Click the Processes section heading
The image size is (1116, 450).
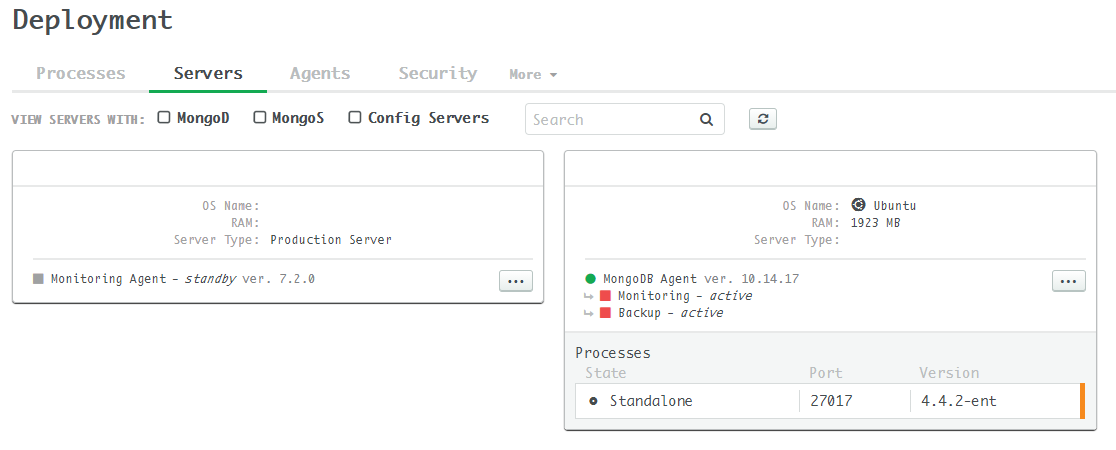pyautogui.click(x=613, y=353)
